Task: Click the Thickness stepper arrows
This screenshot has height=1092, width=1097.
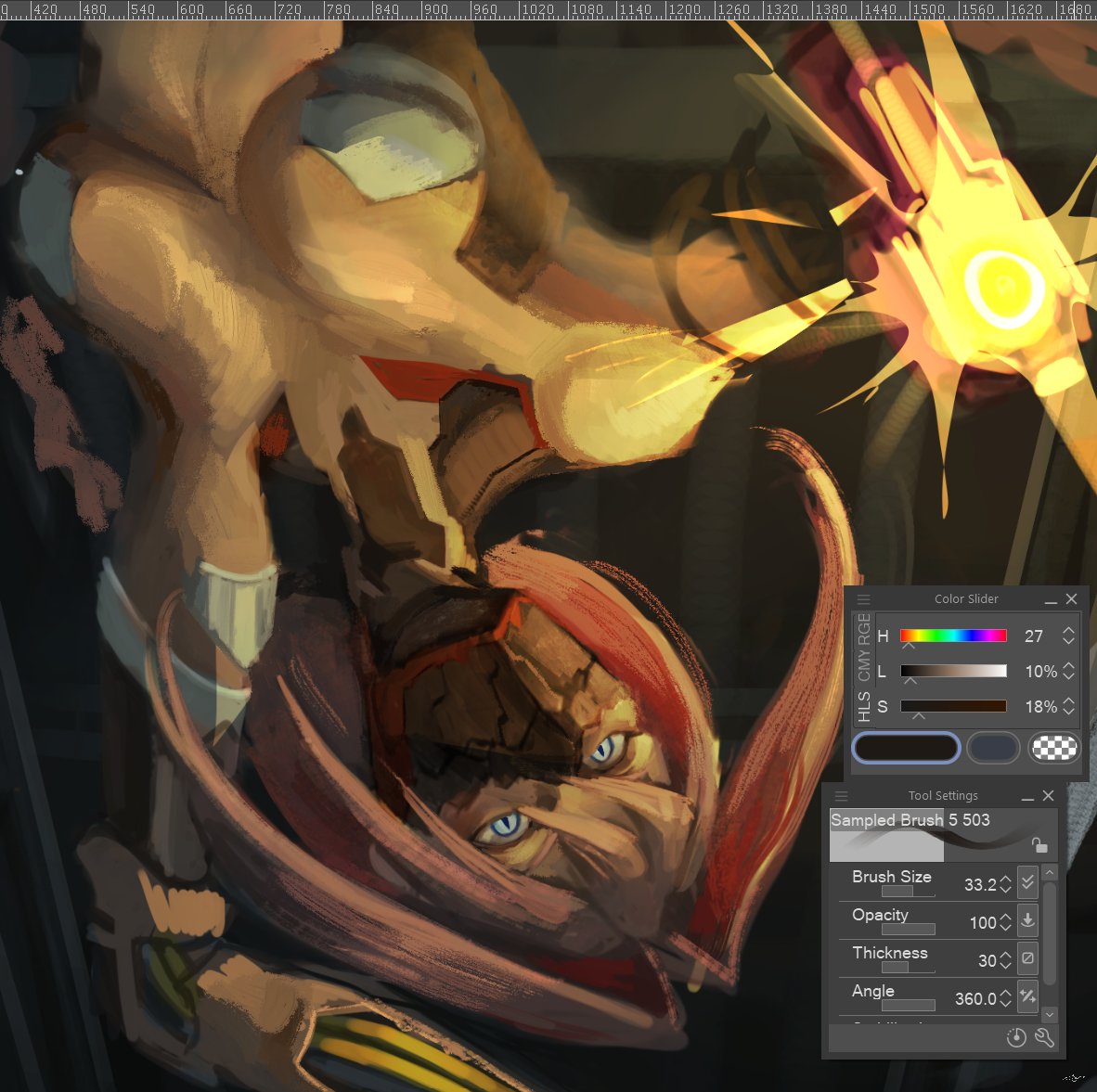Action: pyautogui.click(x=1005, y=959)
